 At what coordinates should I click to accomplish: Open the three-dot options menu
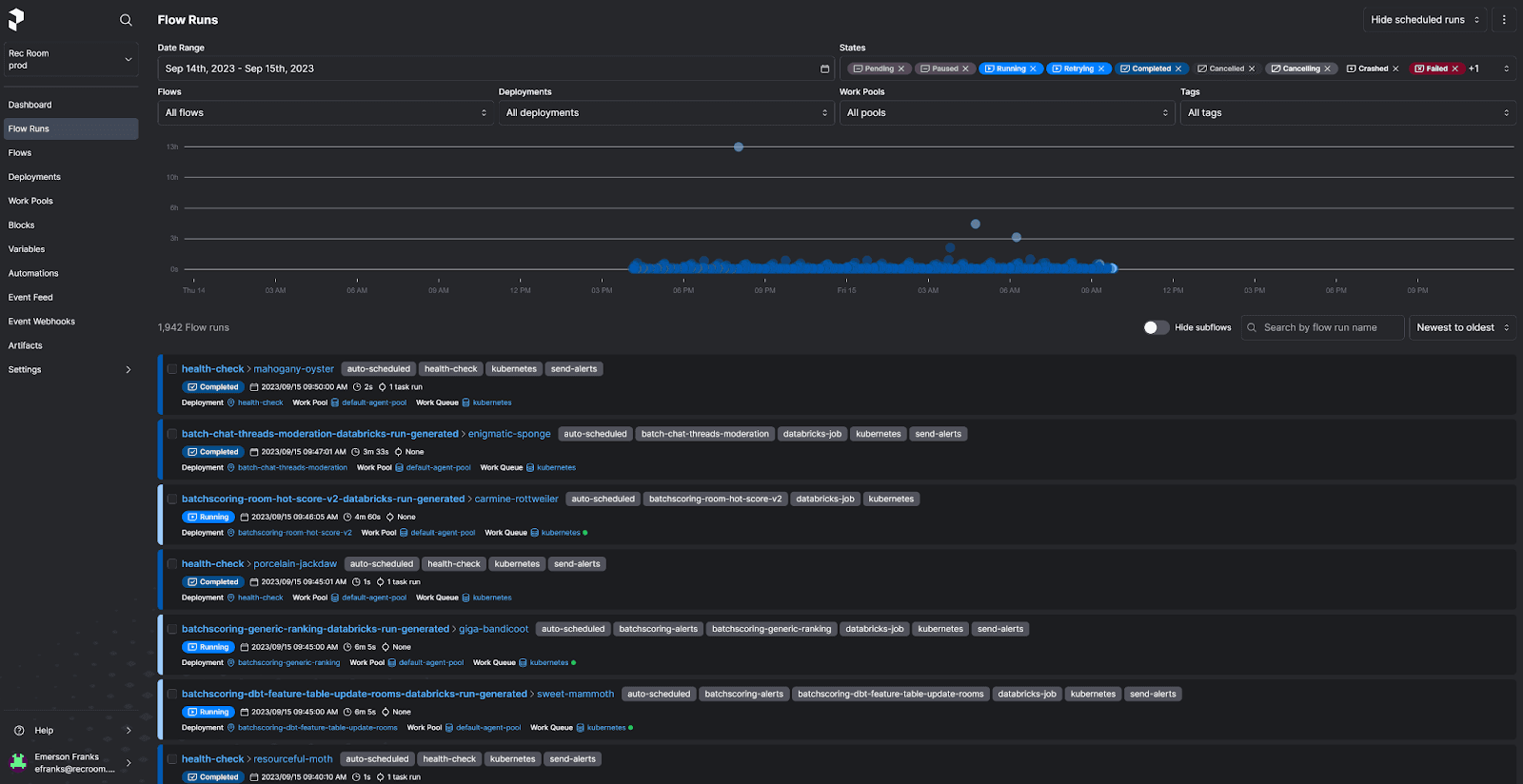pyautogui.click(x=1504, y=20)
